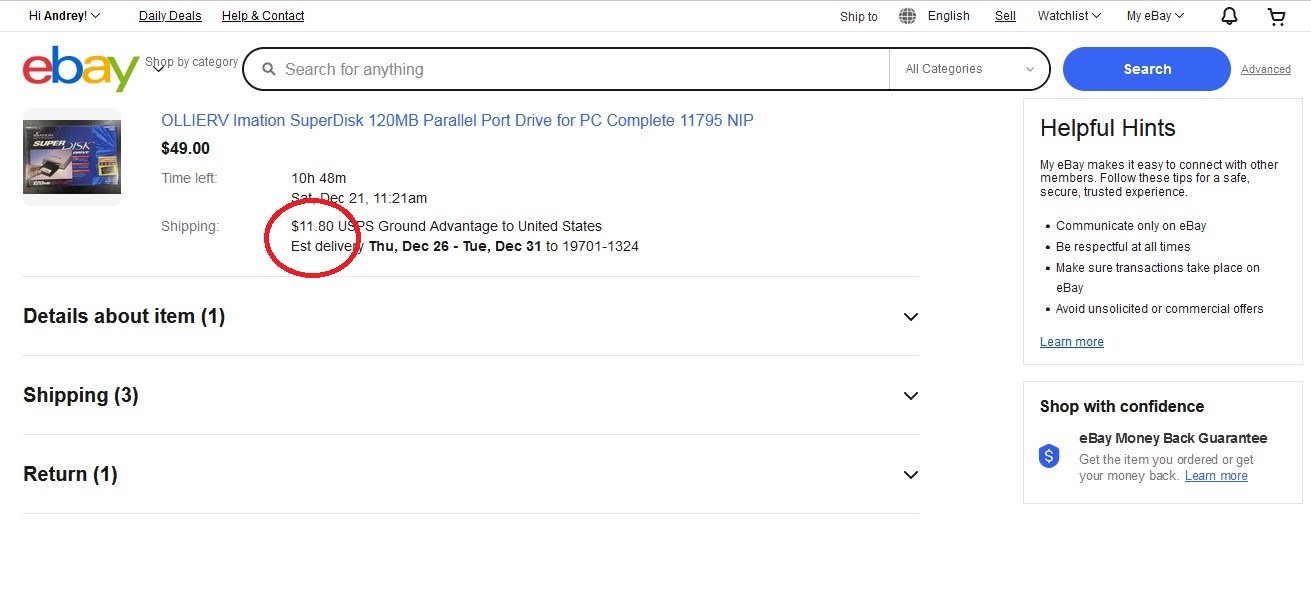The width and height of the screenshot is (1311, 589).
Task: Click the Money Back Guarantee shield icon
Action: (x=1049, y=456)
